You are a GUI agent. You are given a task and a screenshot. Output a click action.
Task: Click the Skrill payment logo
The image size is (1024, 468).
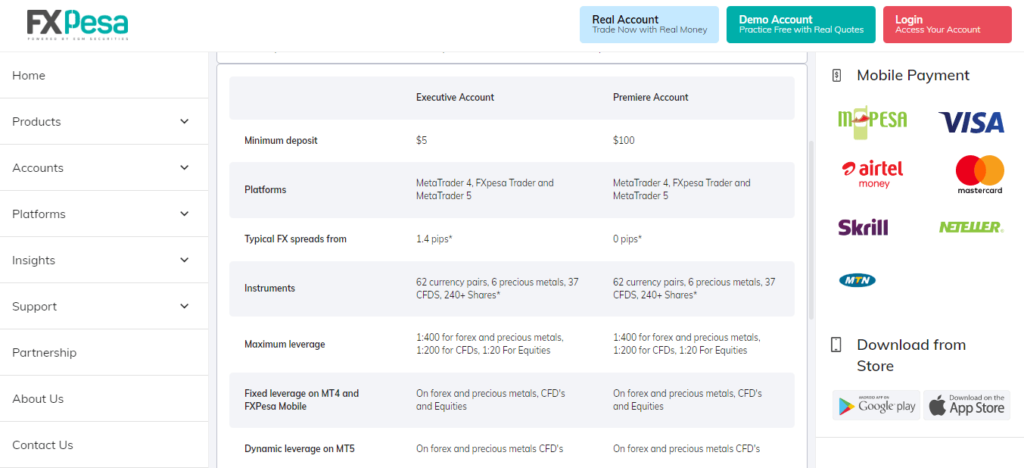click(x=863, y=227)
